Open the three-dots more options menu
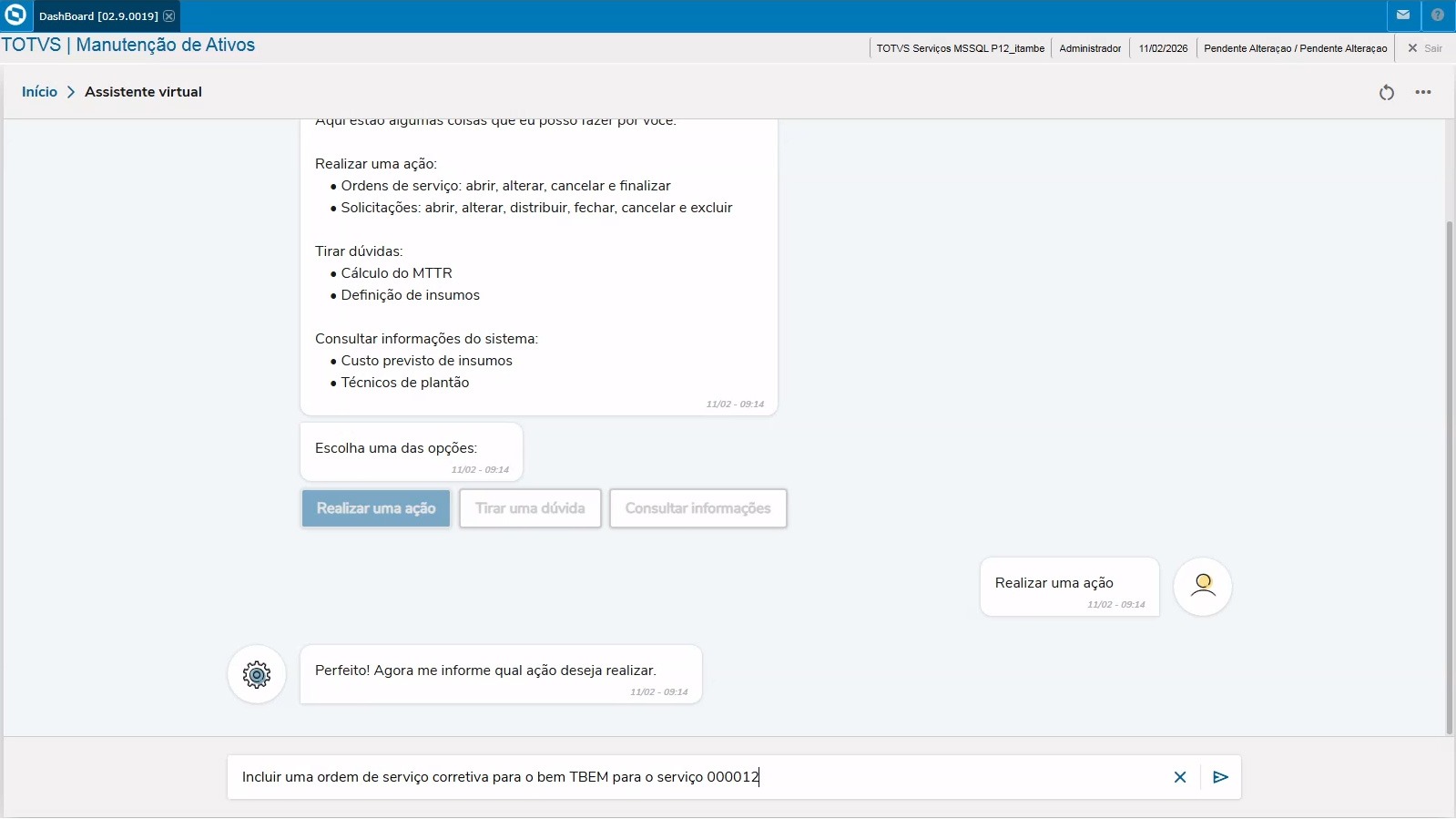 pyautogui.click(x=1423, y=92)
